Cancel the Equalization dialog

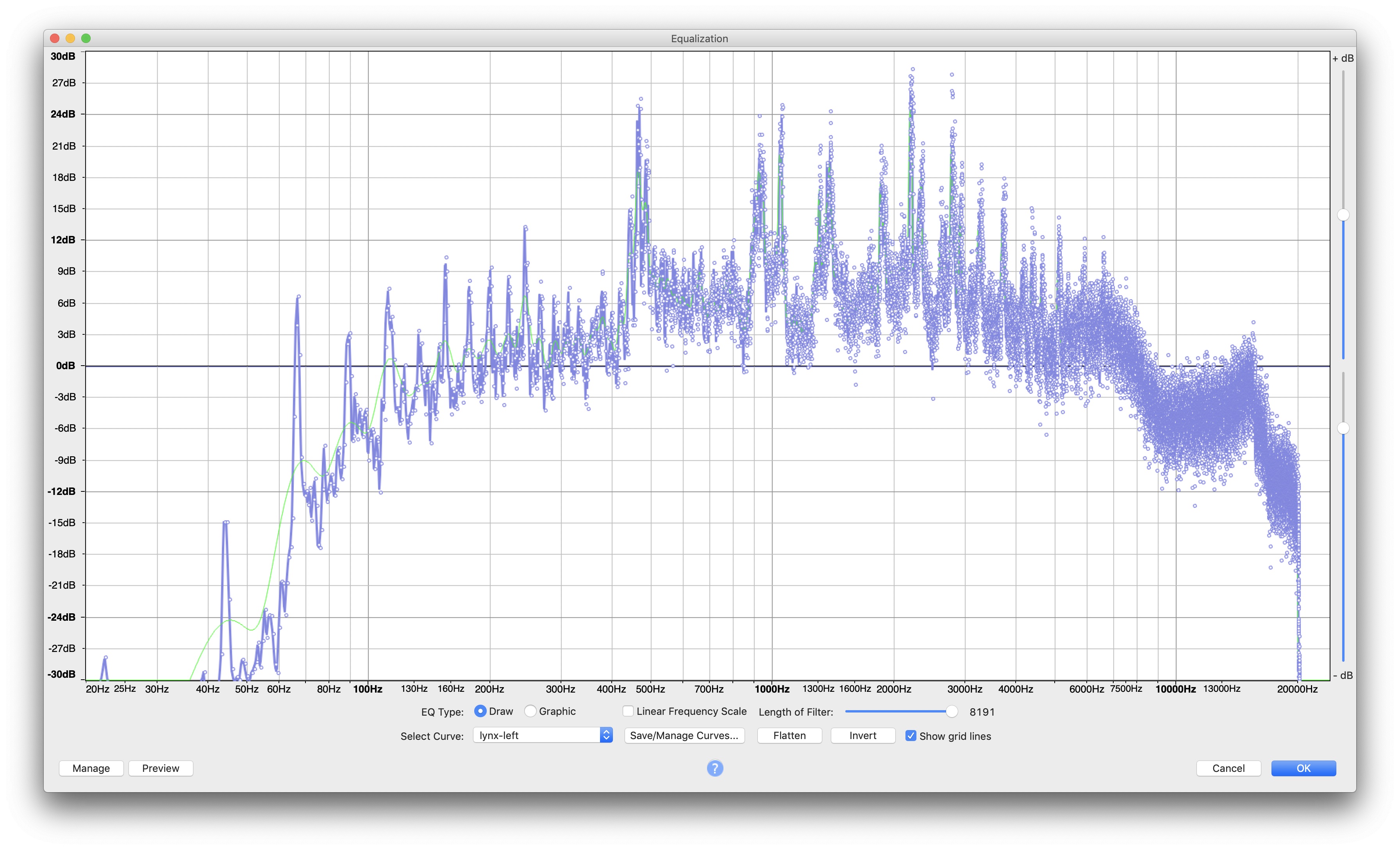point(1229,768)
